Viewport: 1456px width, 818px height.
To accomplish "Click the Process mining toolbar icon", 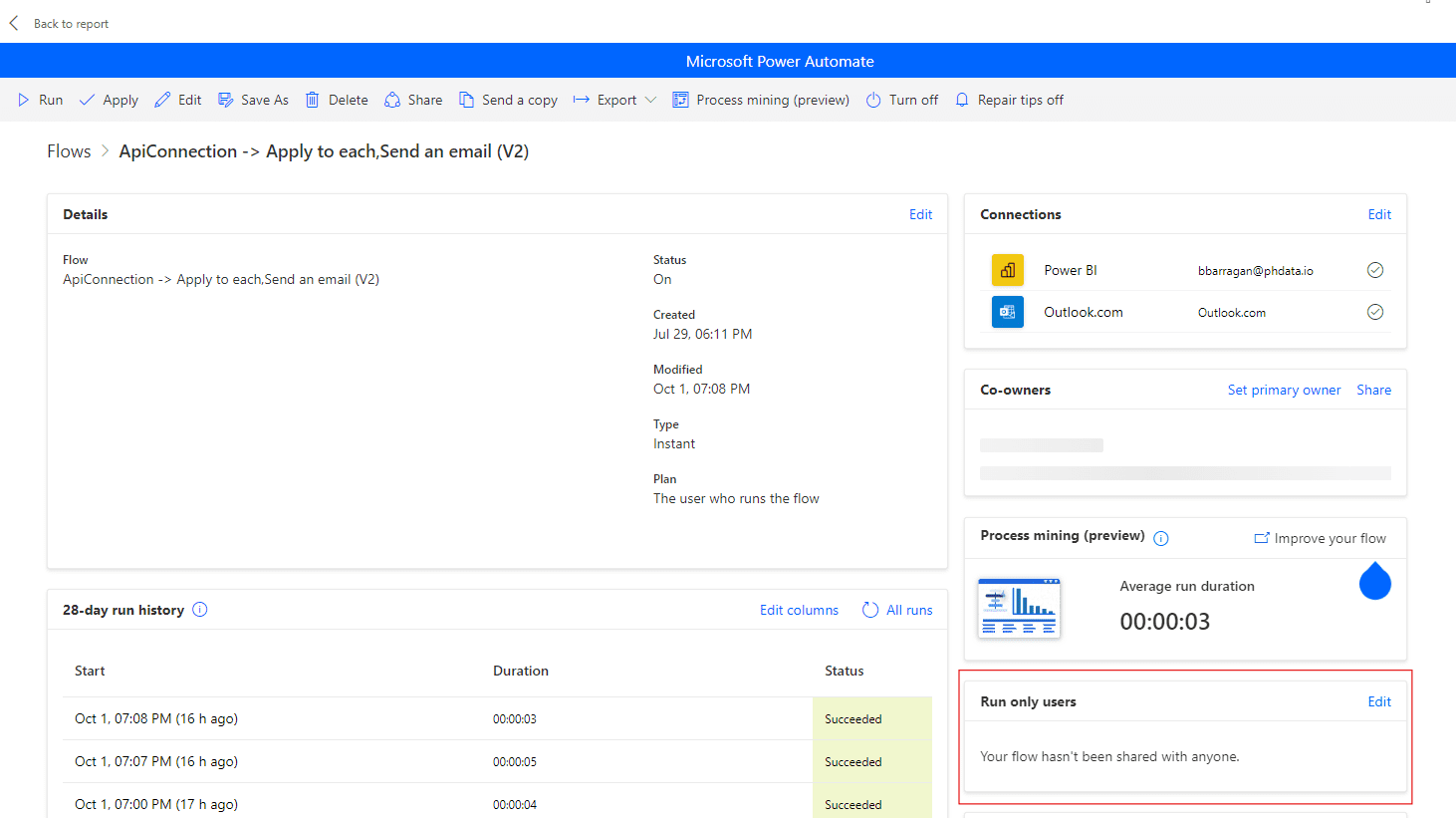I will (x=680, y=100).
